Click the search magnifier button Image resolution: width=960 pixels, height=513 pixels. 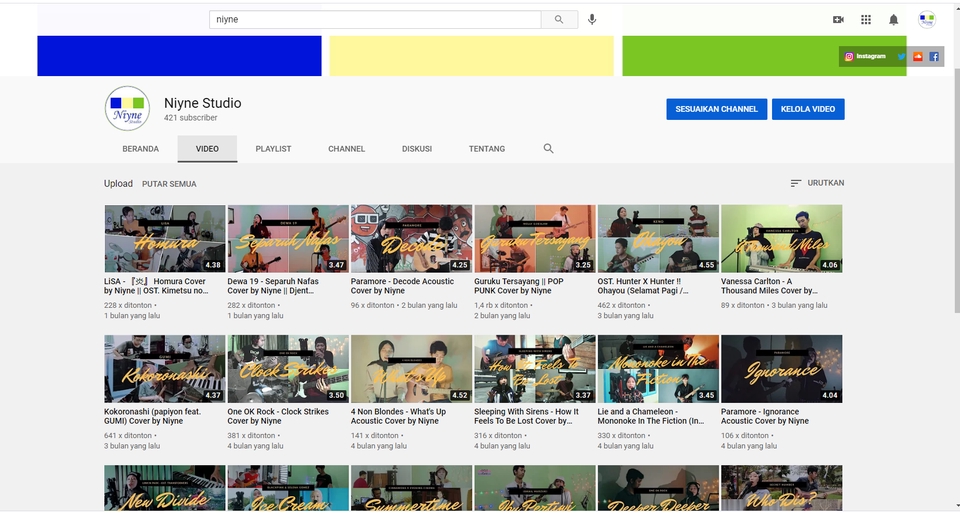(x=559, y=20)
